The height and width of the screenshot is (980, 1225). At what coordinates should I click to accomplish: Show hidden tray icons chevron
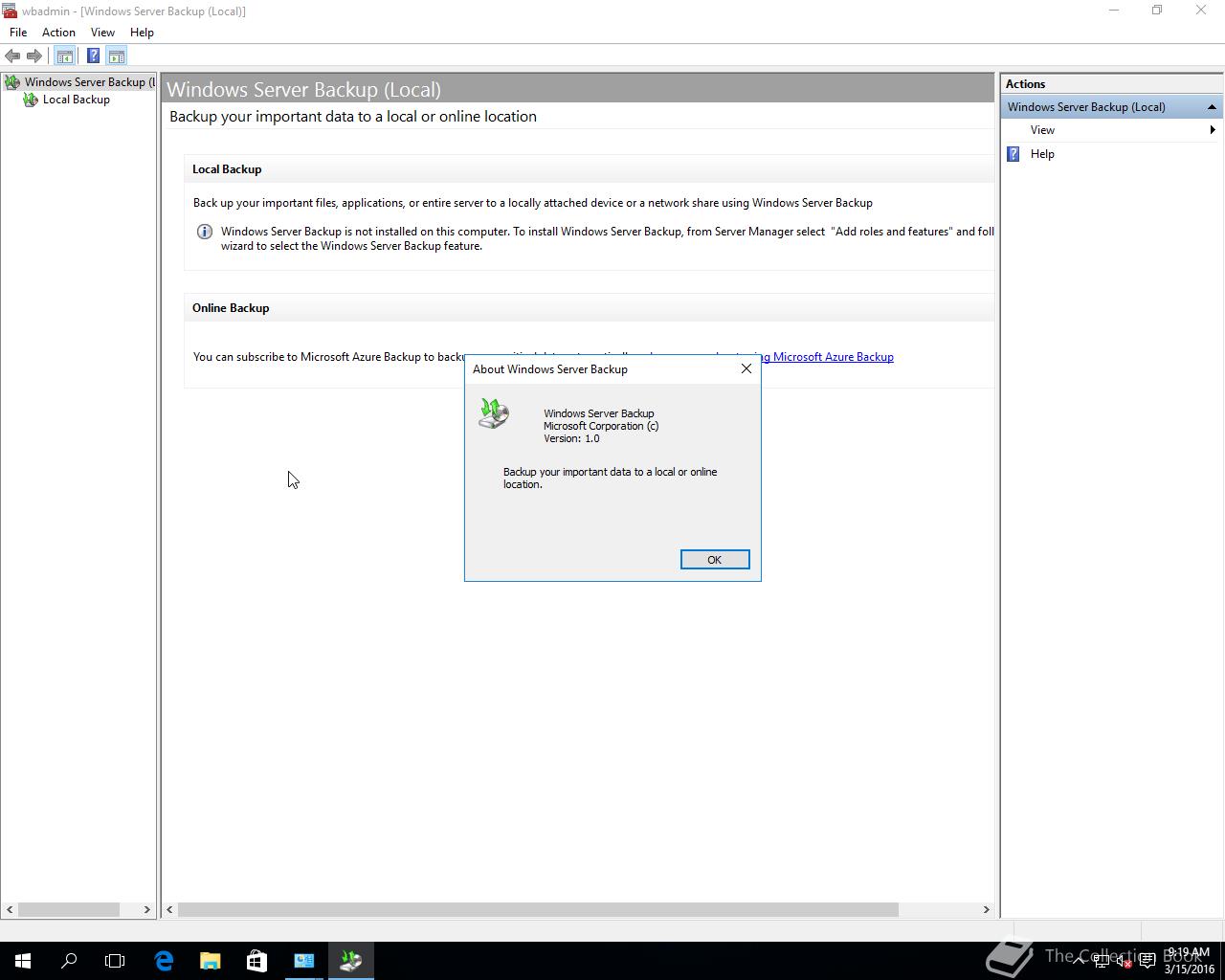click(x=1079, y=961)
